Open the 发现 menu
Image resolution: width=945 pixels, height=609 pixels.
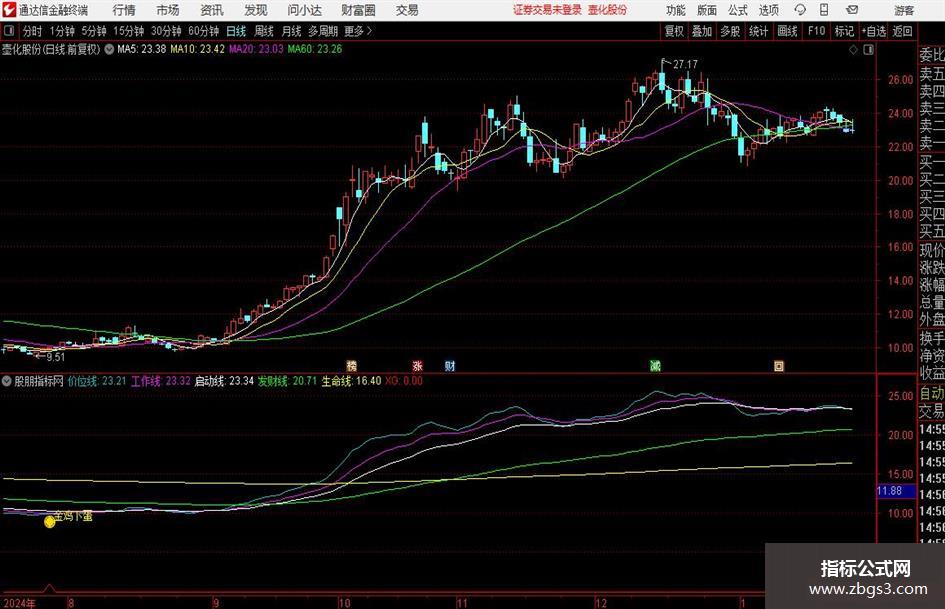coord(256,10)
